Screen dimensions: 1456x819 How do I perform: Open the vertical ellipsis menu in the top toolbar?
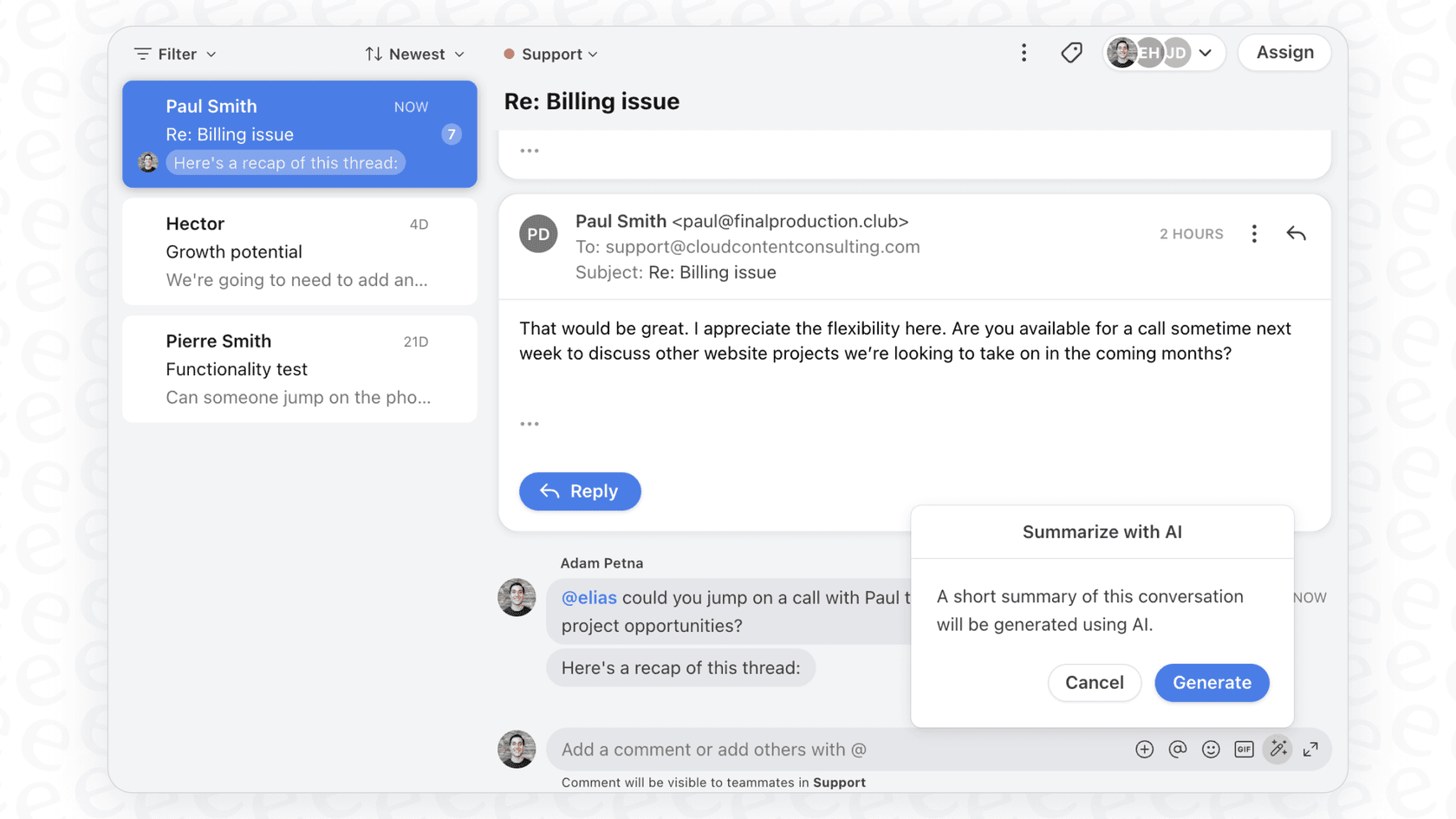point(1024,52)
